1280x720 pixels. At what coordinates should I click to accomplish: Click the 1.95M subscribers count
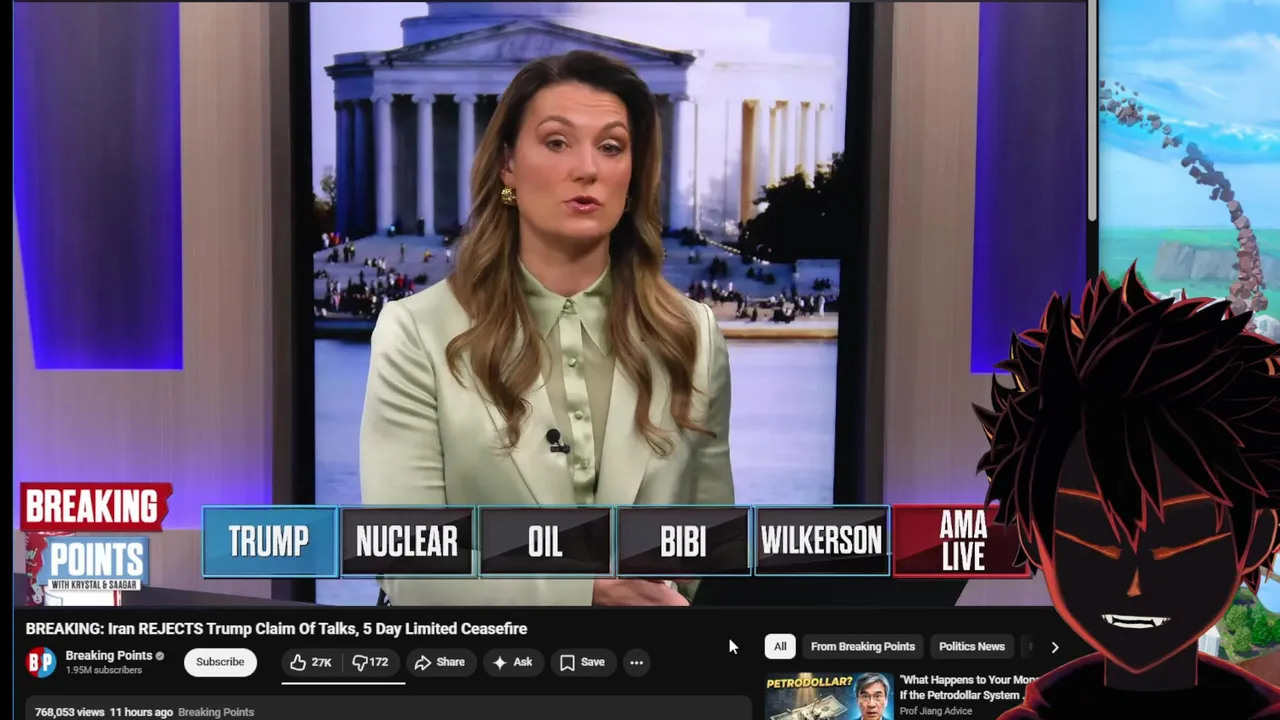pos(104,670)
